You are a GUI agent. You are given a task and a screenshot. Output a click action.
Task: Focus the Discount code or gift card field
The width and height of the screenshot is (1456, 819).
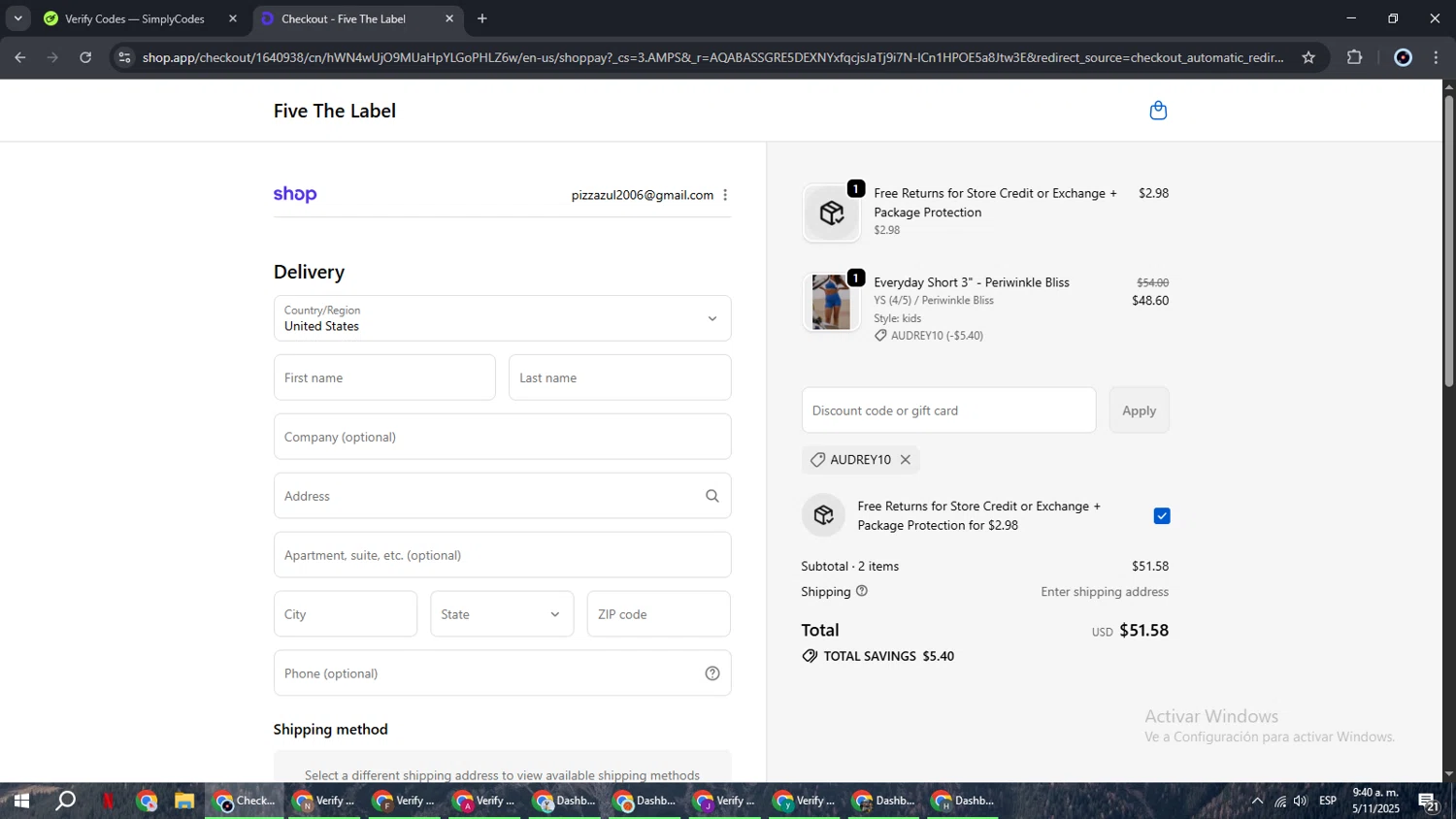(948, 410)
